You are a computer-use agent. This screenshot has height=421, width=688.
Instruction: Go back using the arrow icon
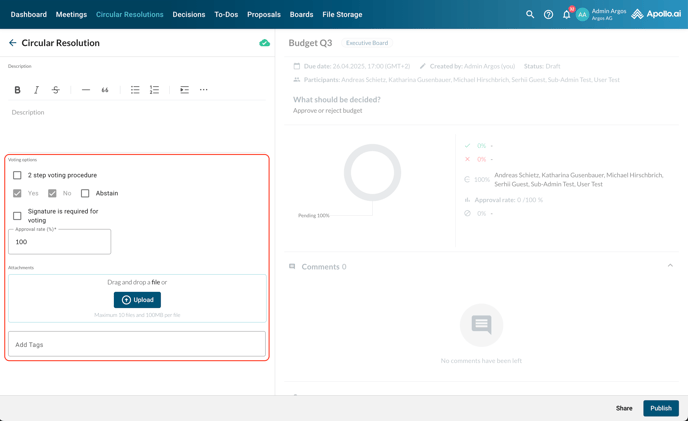click(x=13, y=43)
